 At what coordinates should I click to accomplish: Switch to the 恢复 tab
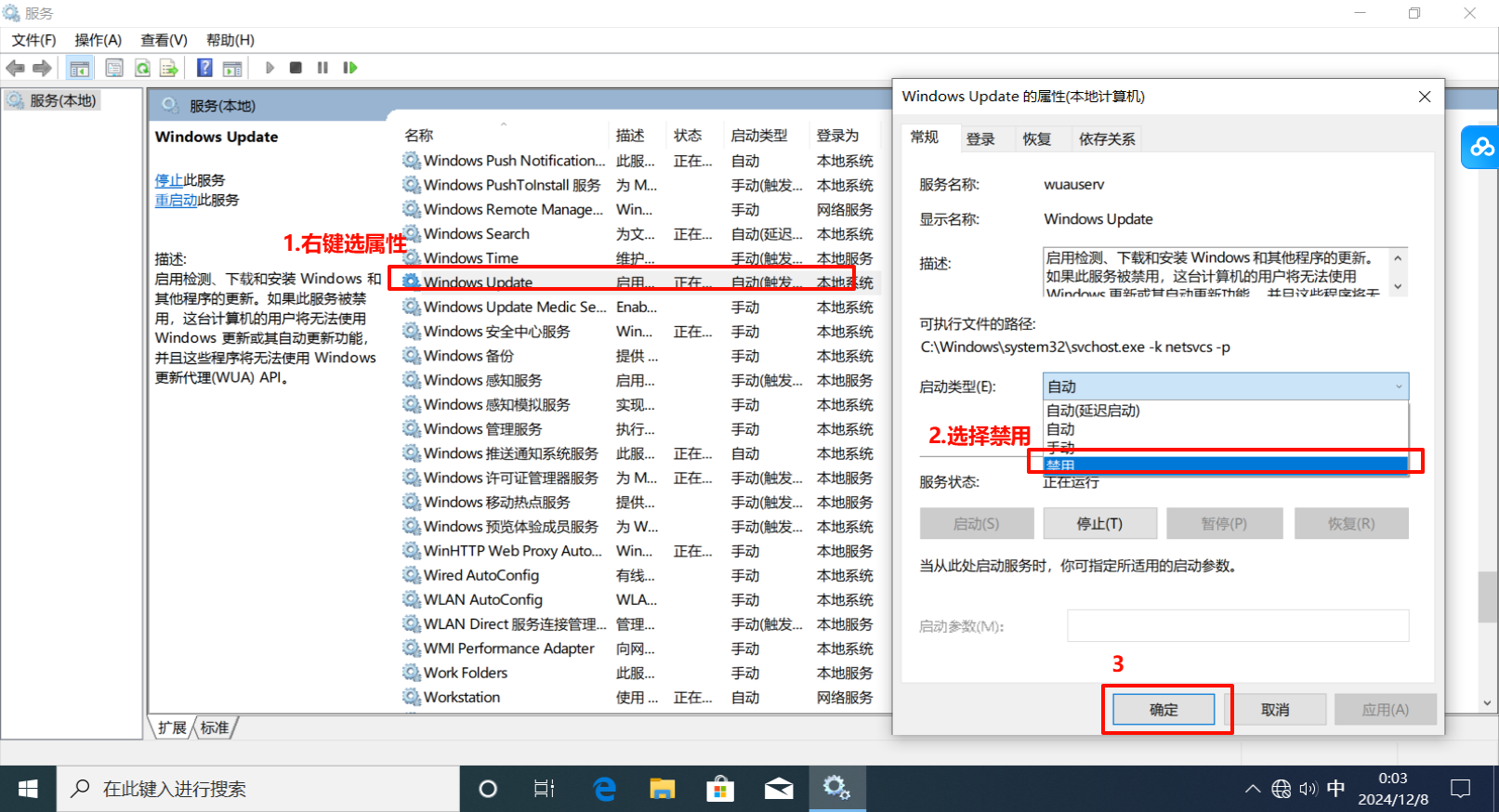point(1037,139)
